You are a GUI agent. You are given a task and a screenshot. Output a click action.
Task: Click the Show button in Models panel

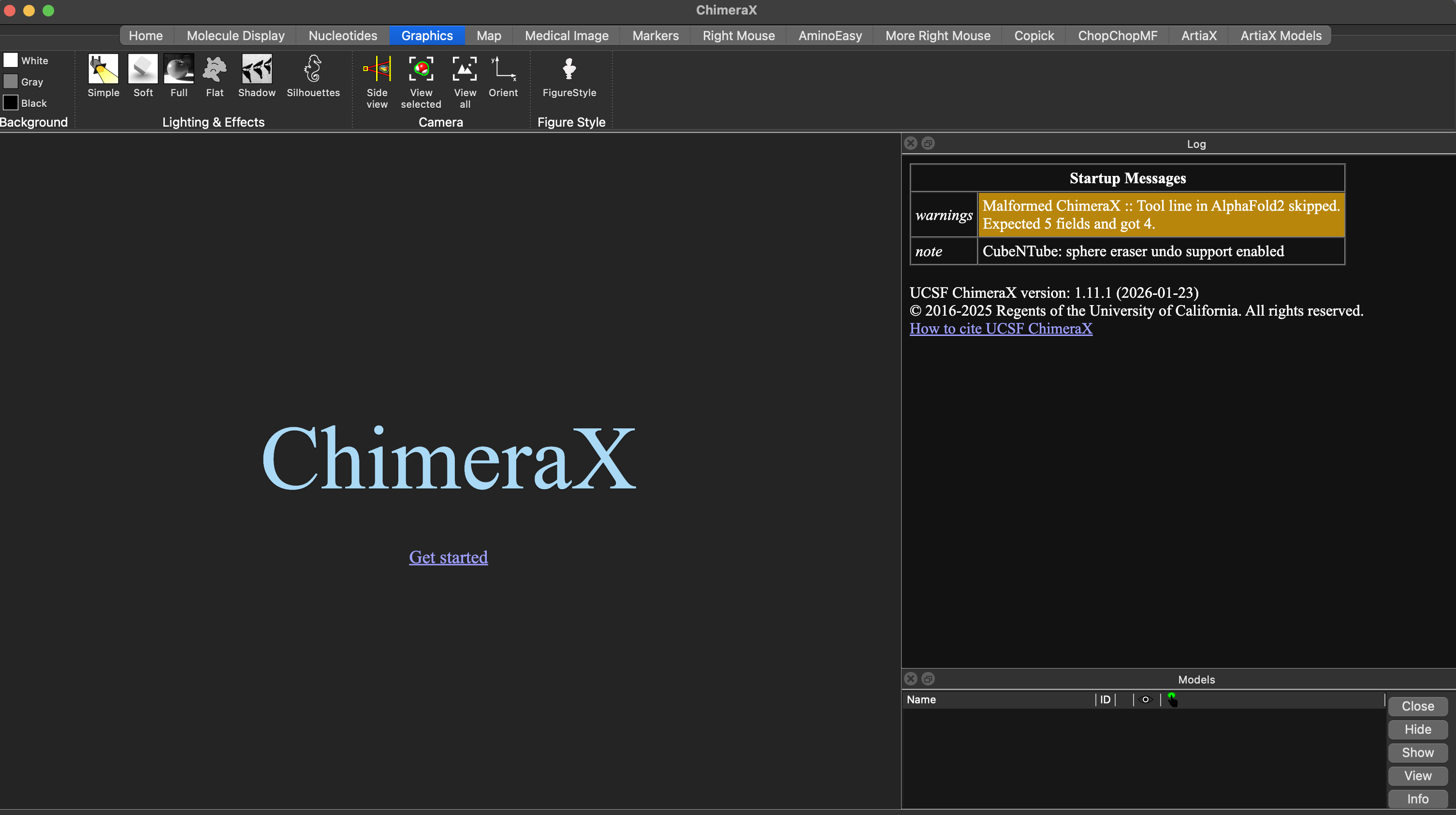1417,753
